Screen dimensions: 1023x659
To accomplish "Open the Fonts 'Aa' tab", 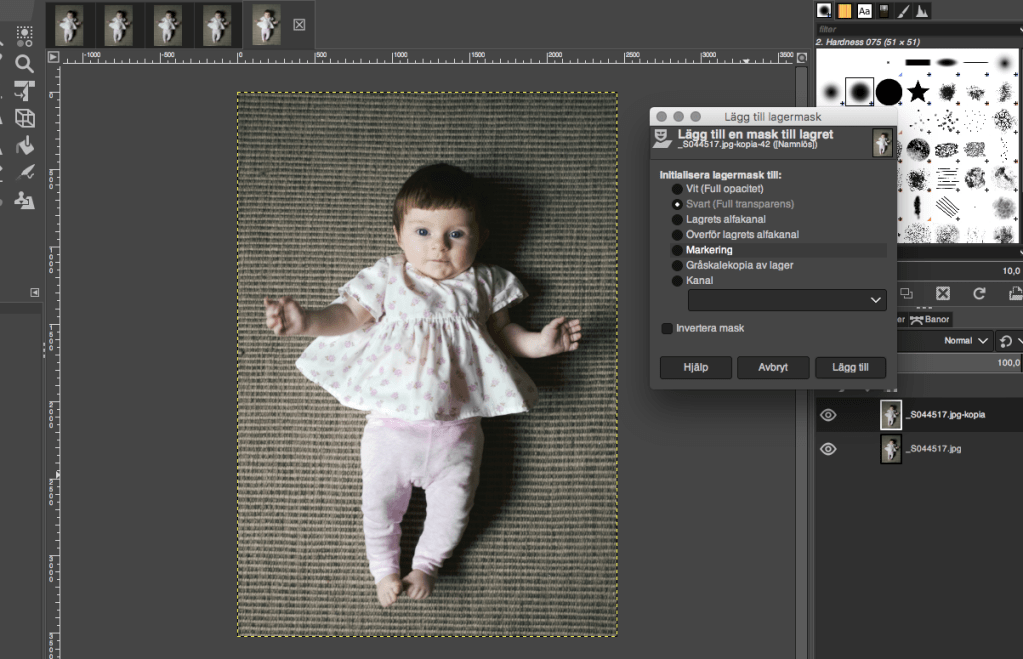I will pyautogui.click(x=865, y=10).
